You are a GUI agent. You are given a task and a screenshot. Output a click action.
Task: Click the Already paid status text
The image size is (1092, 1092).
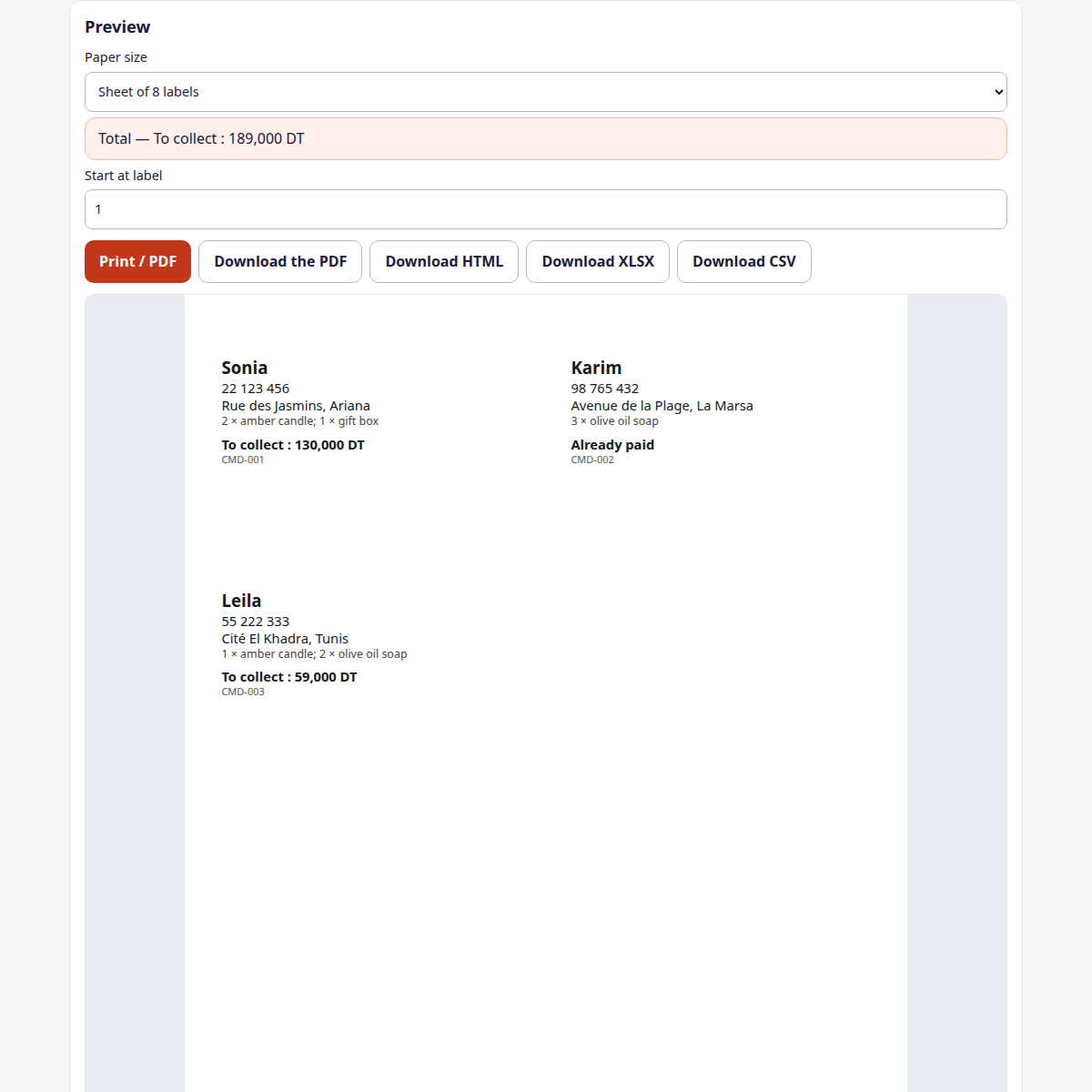click(x=612, y=445)
